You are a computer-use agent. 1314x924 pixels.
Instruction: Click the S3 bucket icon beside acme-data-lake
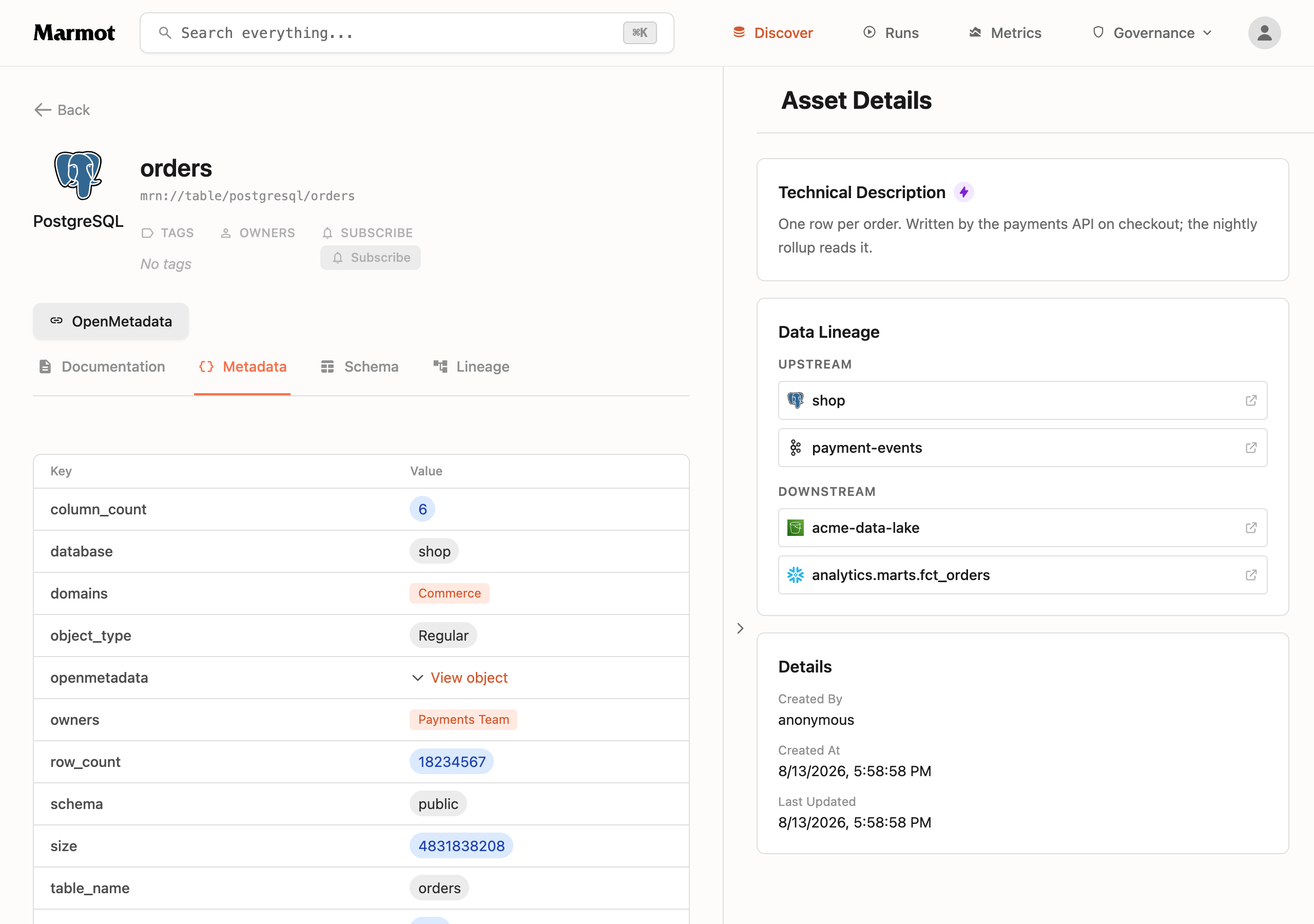796,528
